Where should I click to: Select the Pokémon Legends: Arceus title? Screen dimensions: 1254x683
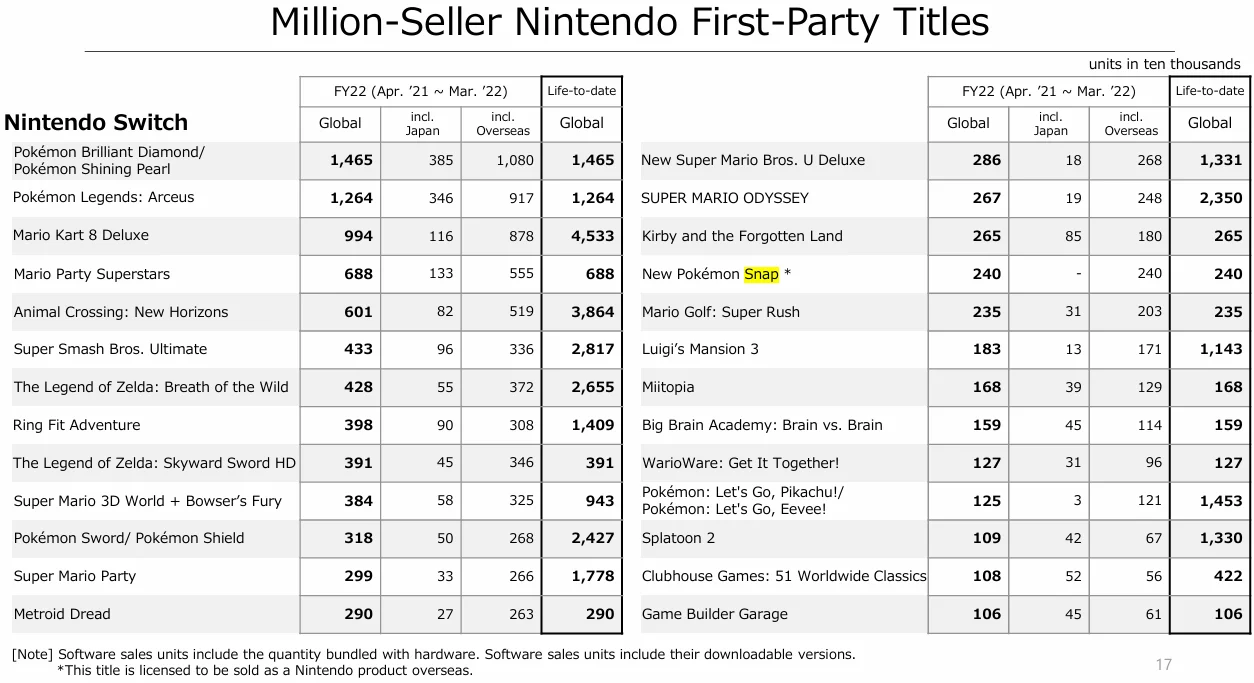tap(104, 198)
